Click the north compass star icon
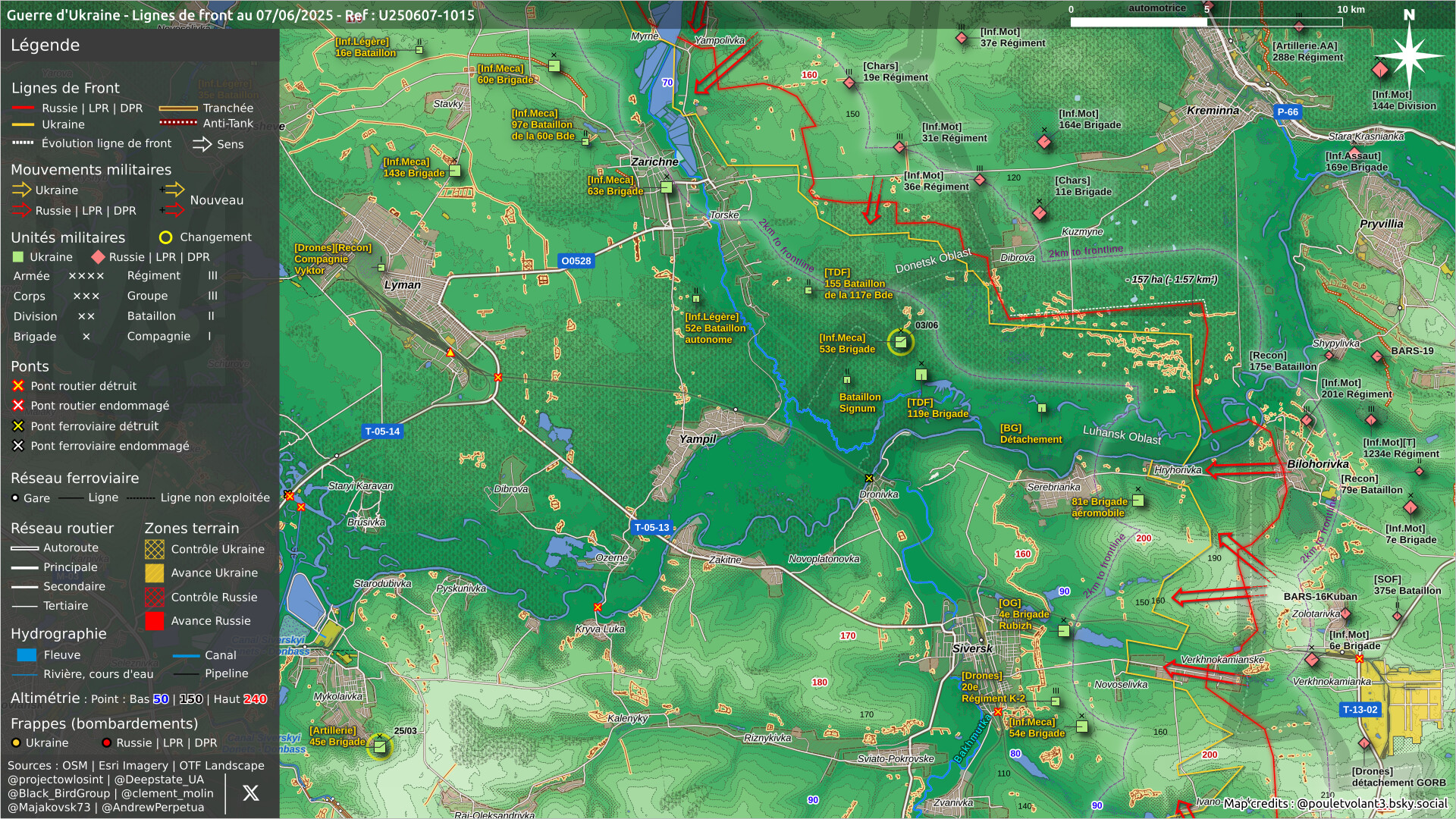 click(x=1409, y=55)
